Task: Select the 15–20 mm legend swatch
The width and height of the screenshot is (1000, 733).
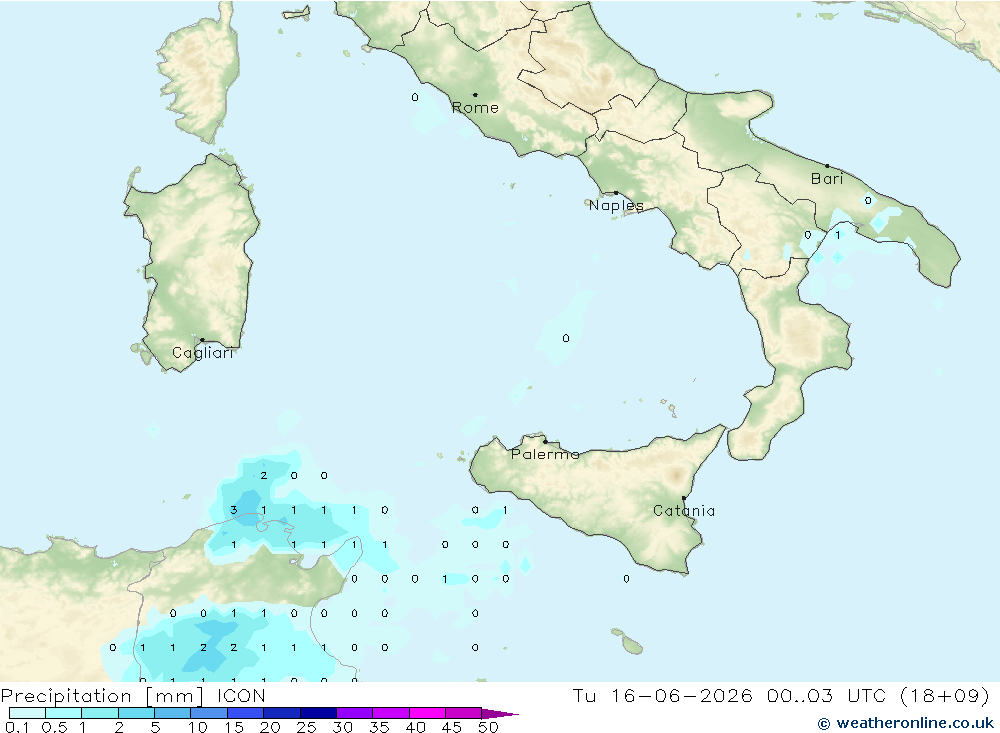Action: pos(246,713)
